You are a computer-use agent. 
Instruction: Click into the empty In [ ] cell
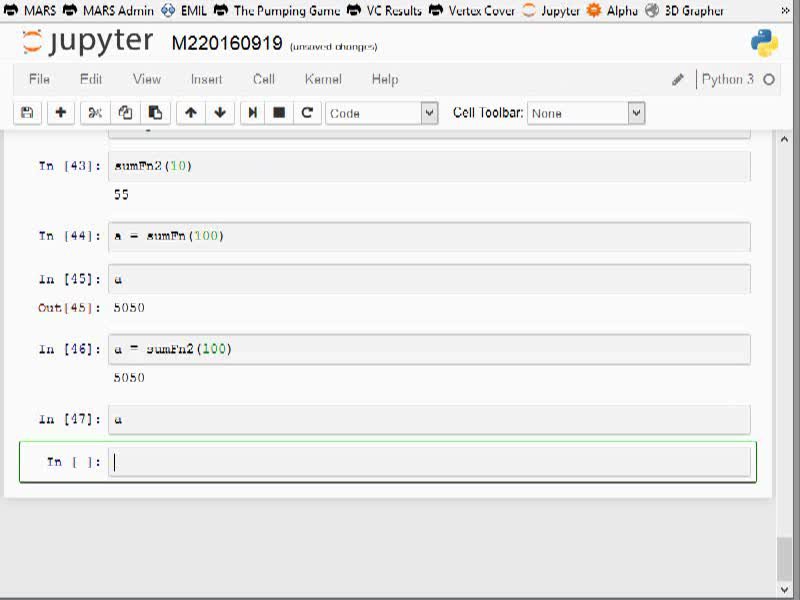pos(429,462)
